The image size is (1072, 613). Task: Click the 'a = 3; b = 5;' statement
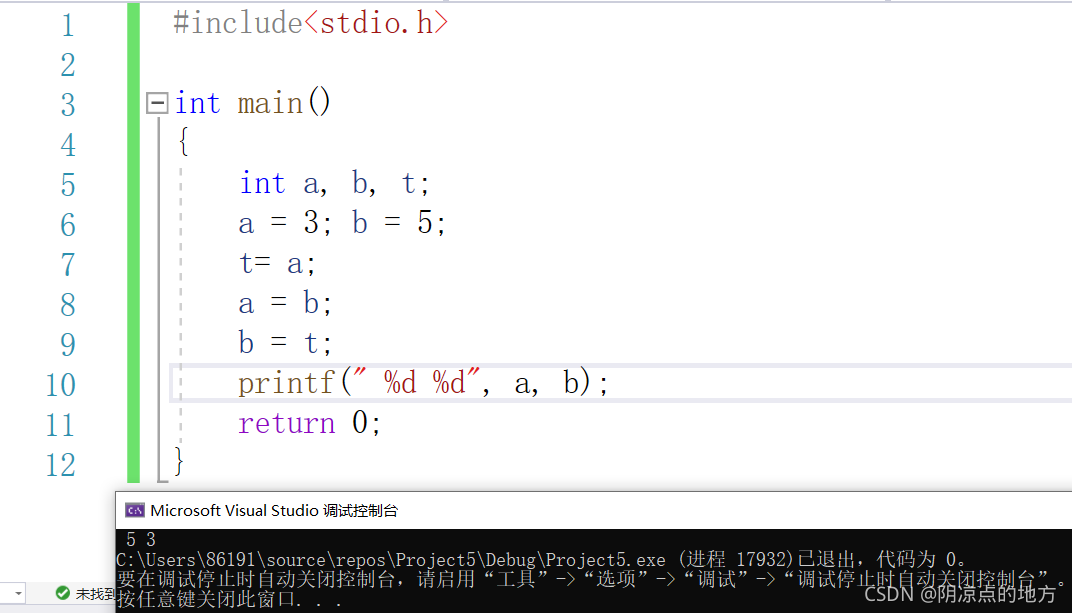(x=342, y=223)
